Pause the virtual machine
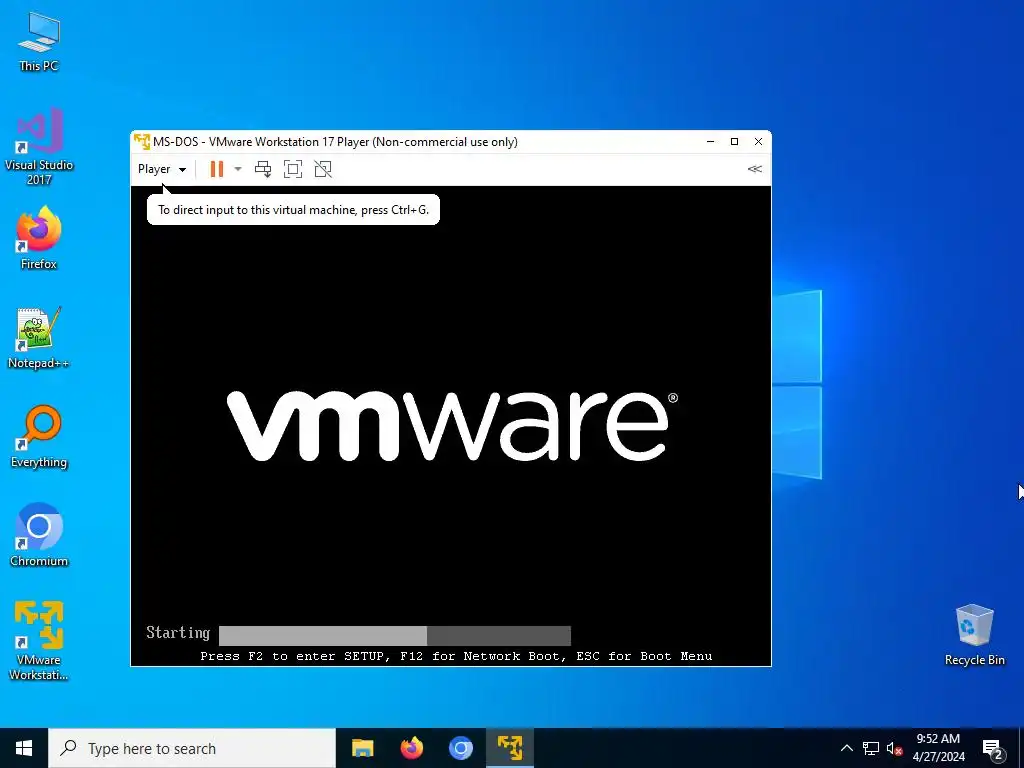This screenshot has width=1024, height=768. point(216,169)
